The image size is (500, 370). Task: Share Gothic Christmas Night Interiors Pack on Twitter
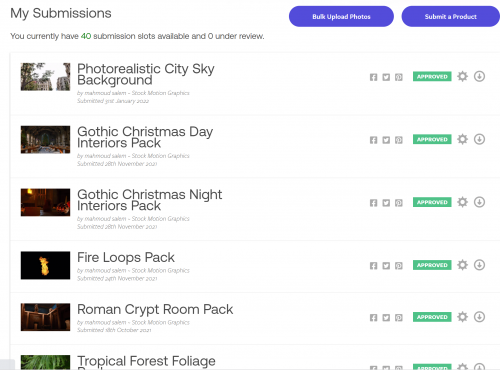(386, 203)
